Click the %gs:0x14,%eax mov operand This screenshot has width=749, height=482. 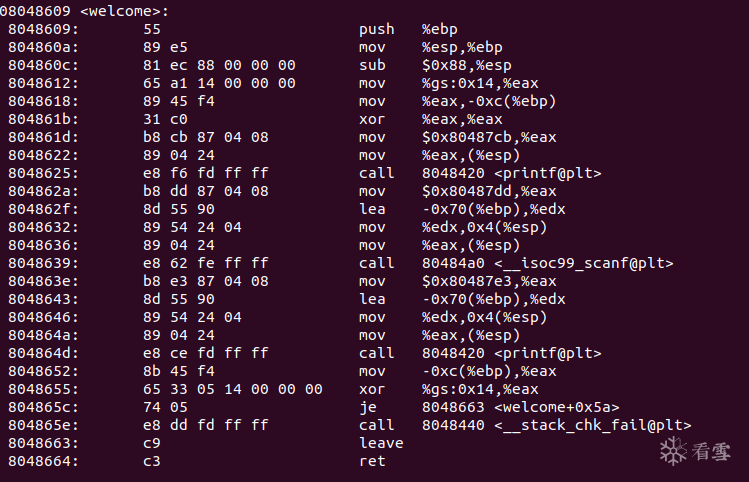480,83
